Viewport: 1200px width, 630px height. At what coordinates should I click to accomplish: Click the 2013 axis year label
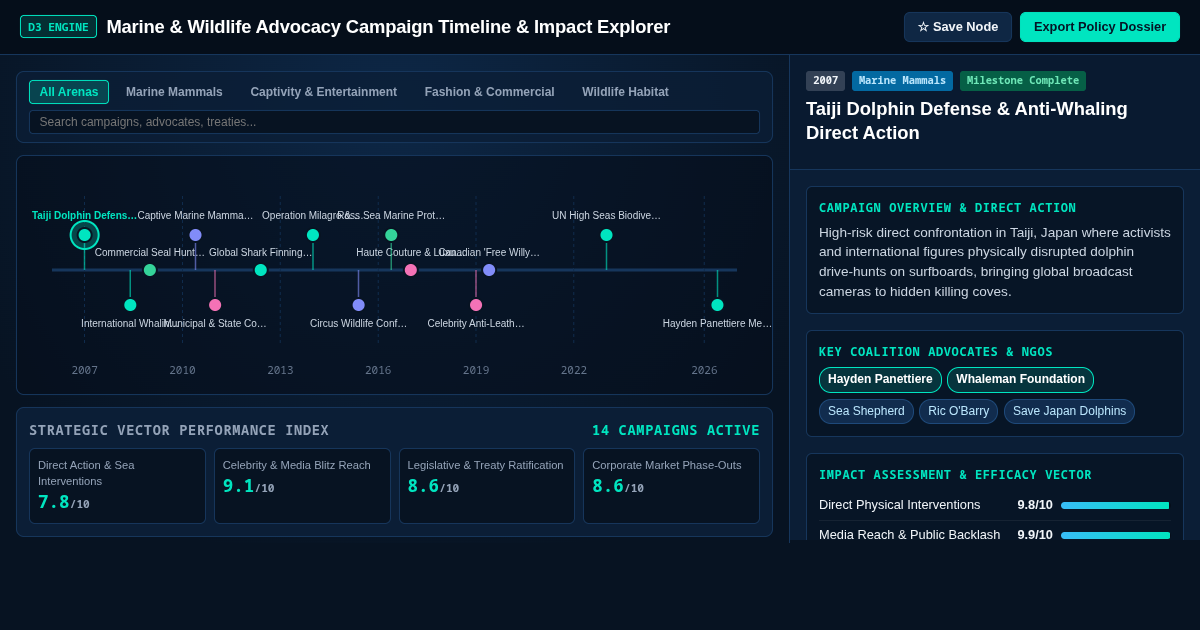[x=280, y=370]
